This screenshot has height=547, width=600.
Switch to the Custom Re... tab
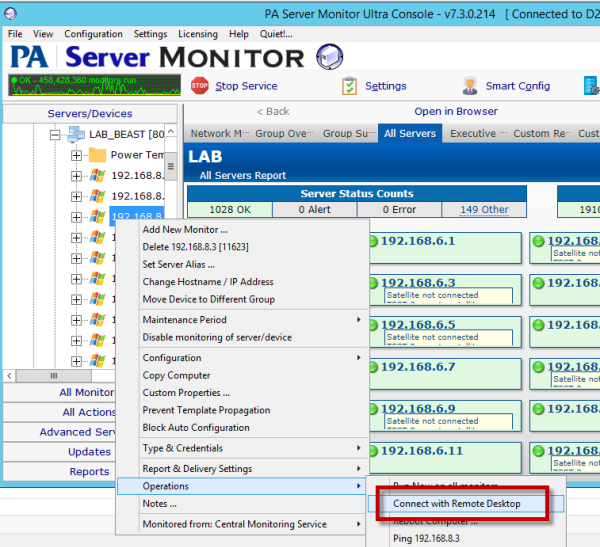pos(541,134)
